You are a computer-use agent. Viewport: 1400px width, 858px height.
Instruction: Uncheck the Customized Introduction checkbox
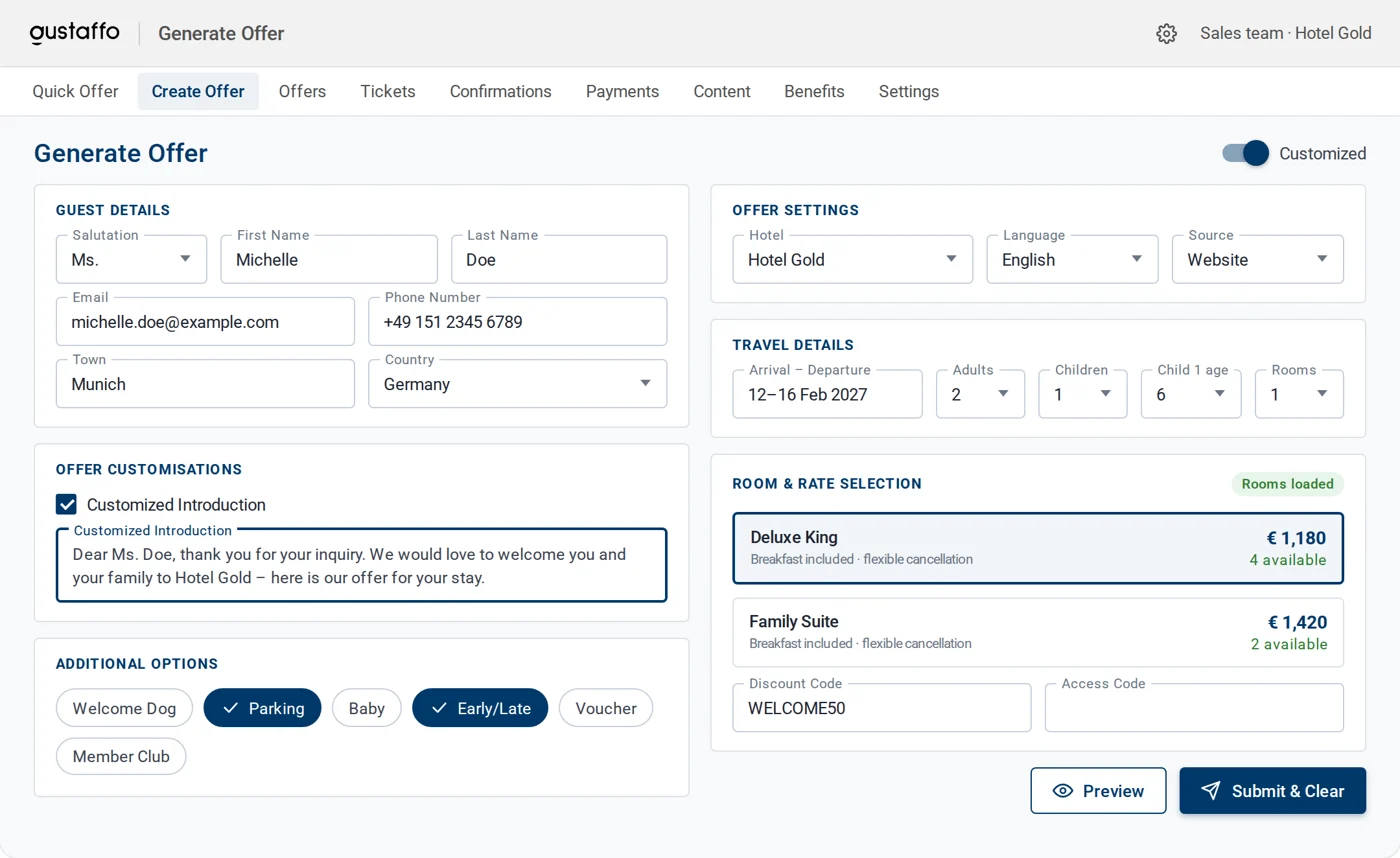[x=67, y=505]
